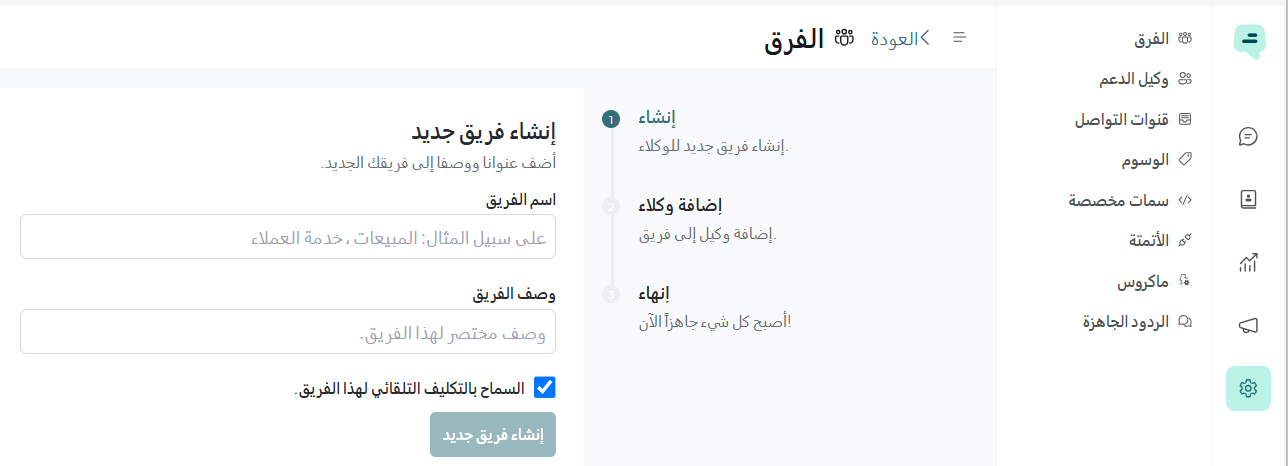Go back via the العودة link
The width and height of the screenshot is (1288, 466).
click(900, 38)
